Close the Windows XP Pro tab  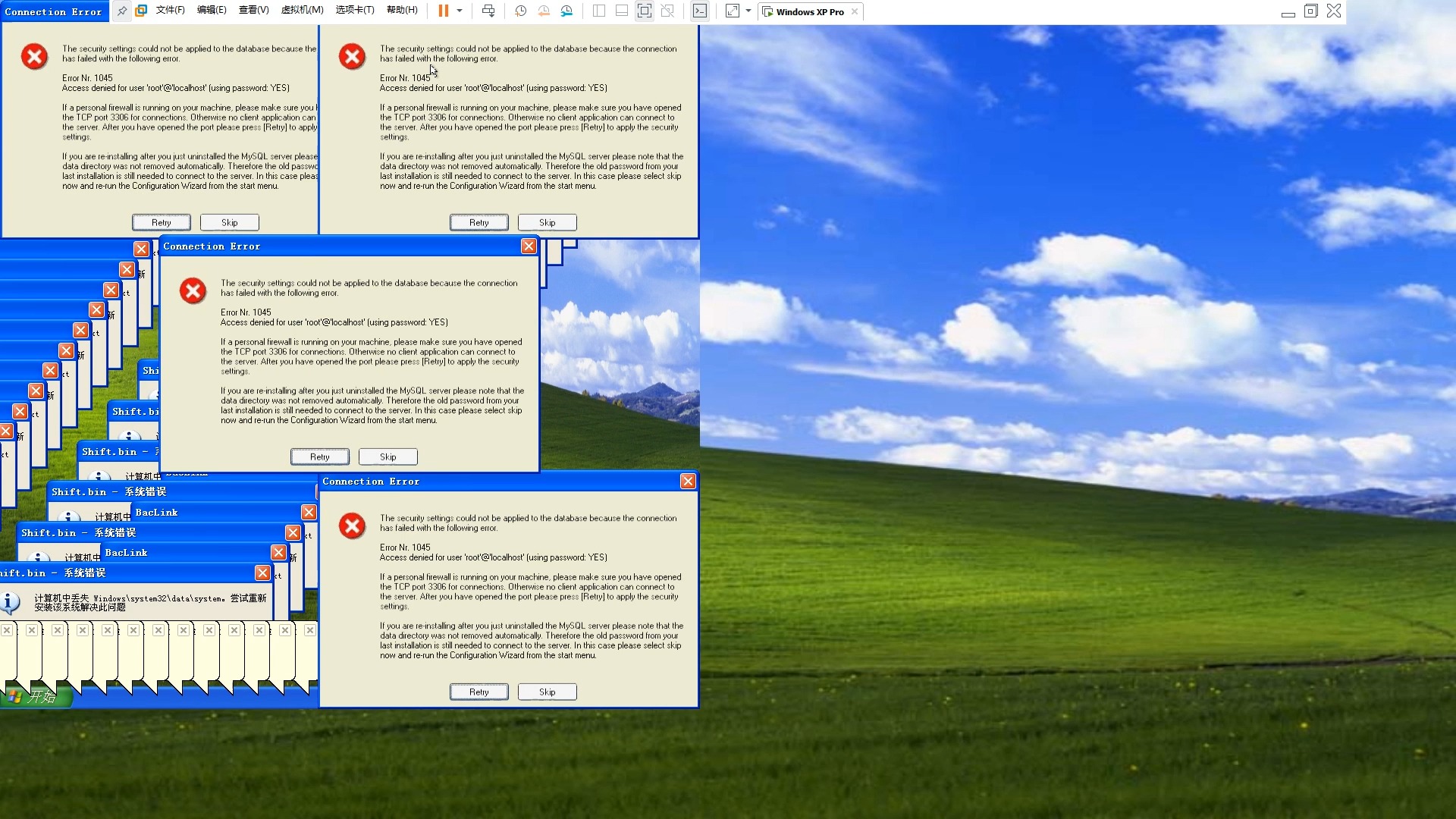[x=855, y=11]
